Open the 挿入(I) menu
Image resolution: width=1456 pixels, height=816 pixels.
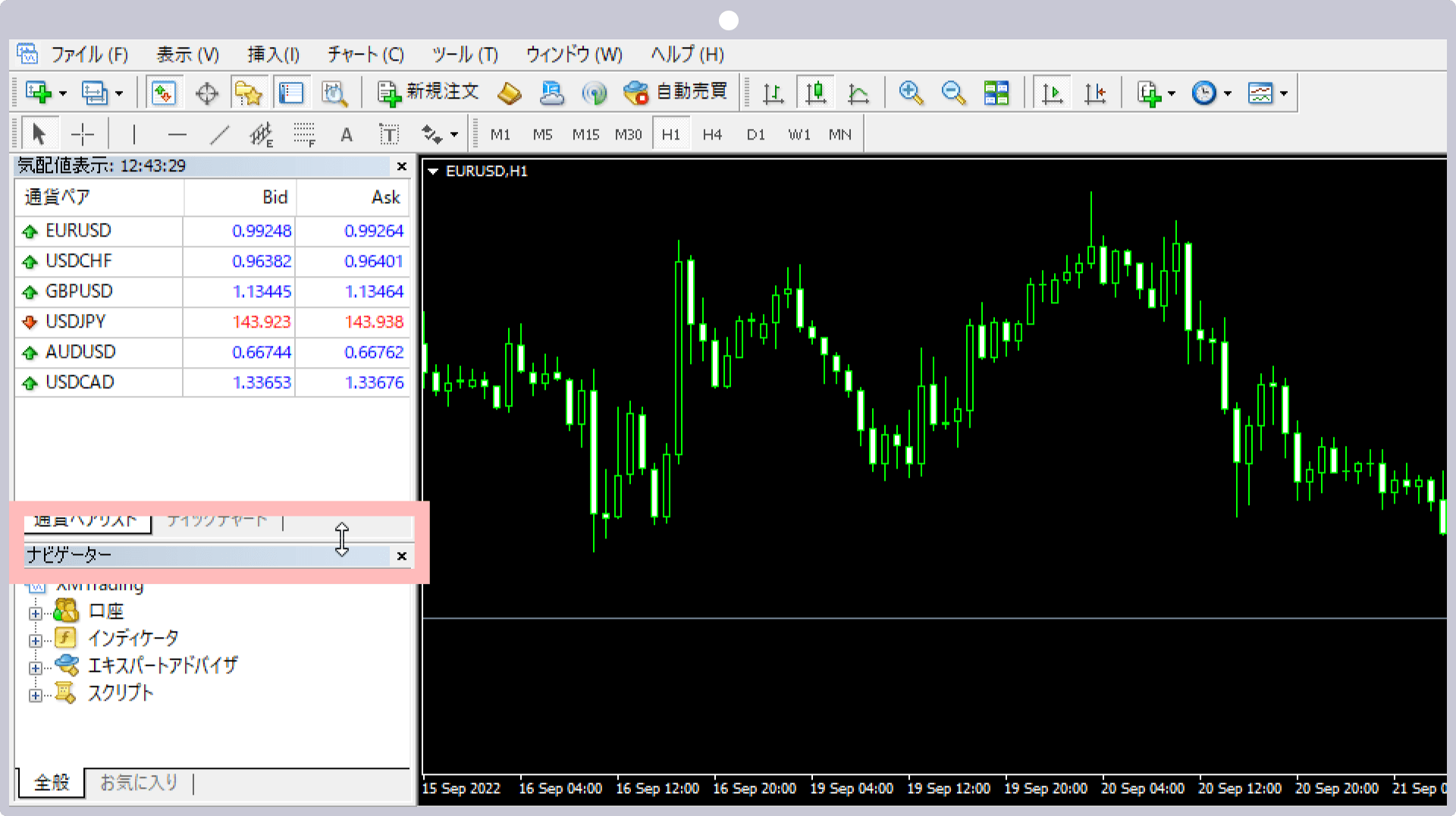tap(273, 55)
